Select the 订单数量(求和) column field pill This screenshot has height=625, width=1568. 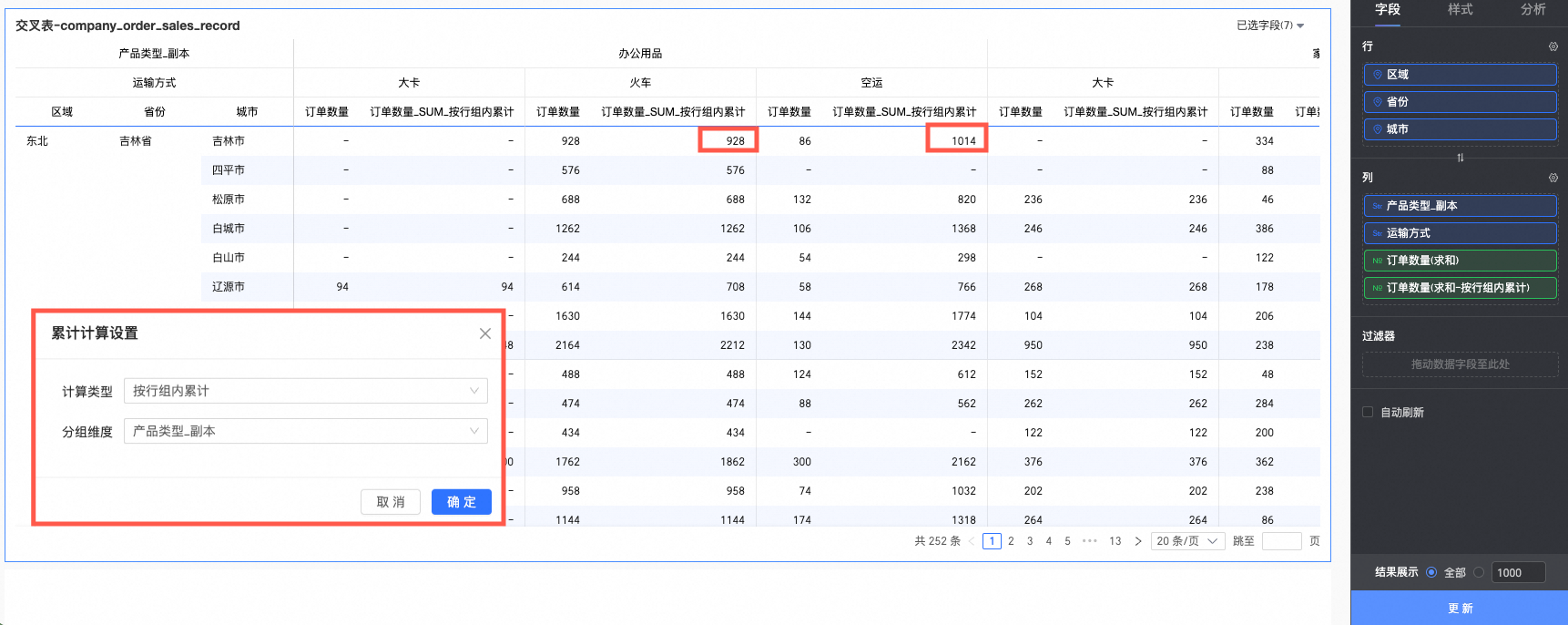point(1461,261)
